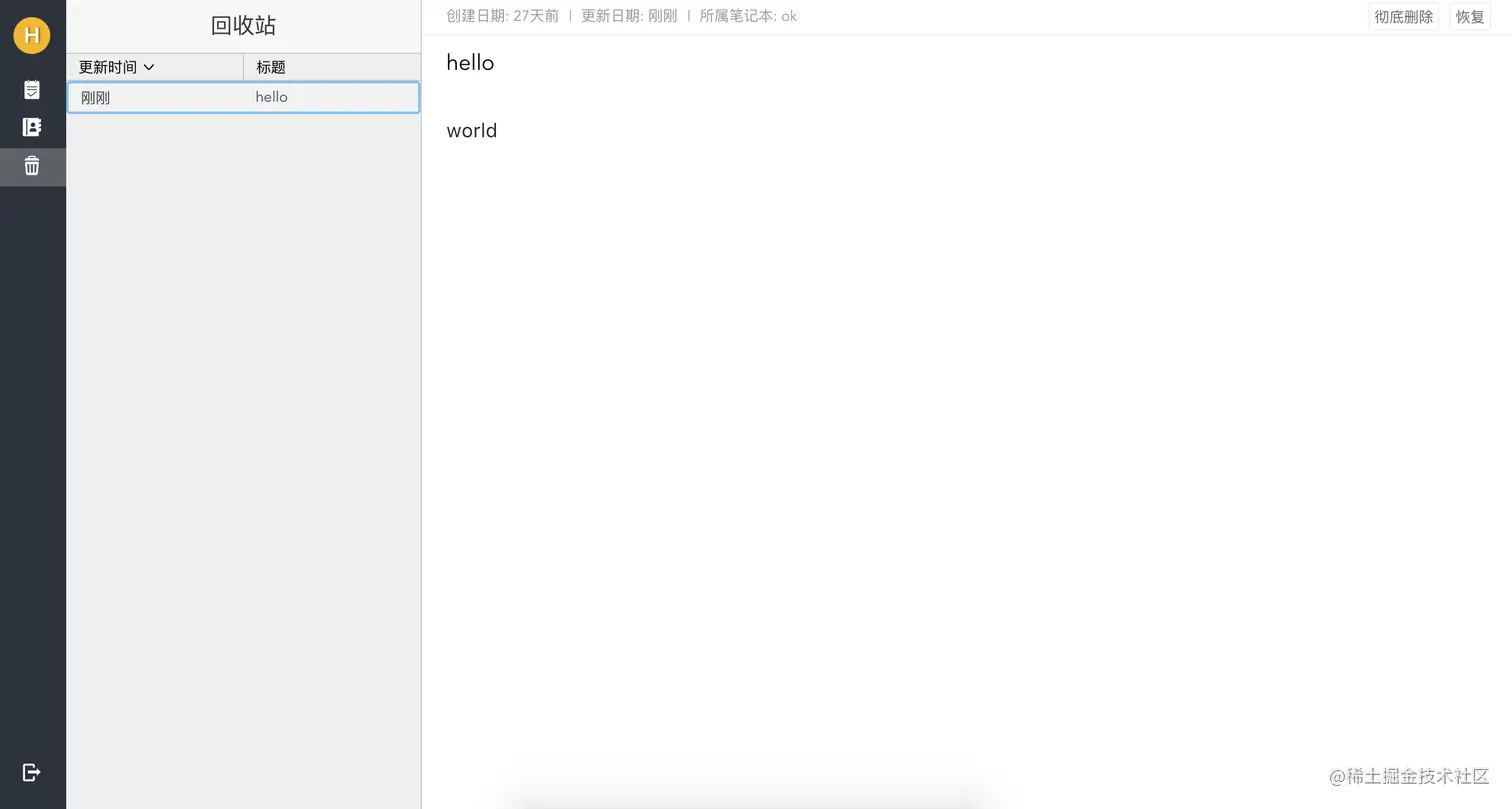The width and height of the screenshot is (1512, 809).
Task: Click 恢复 to restore the note
Action: (x=1470, y=16)
